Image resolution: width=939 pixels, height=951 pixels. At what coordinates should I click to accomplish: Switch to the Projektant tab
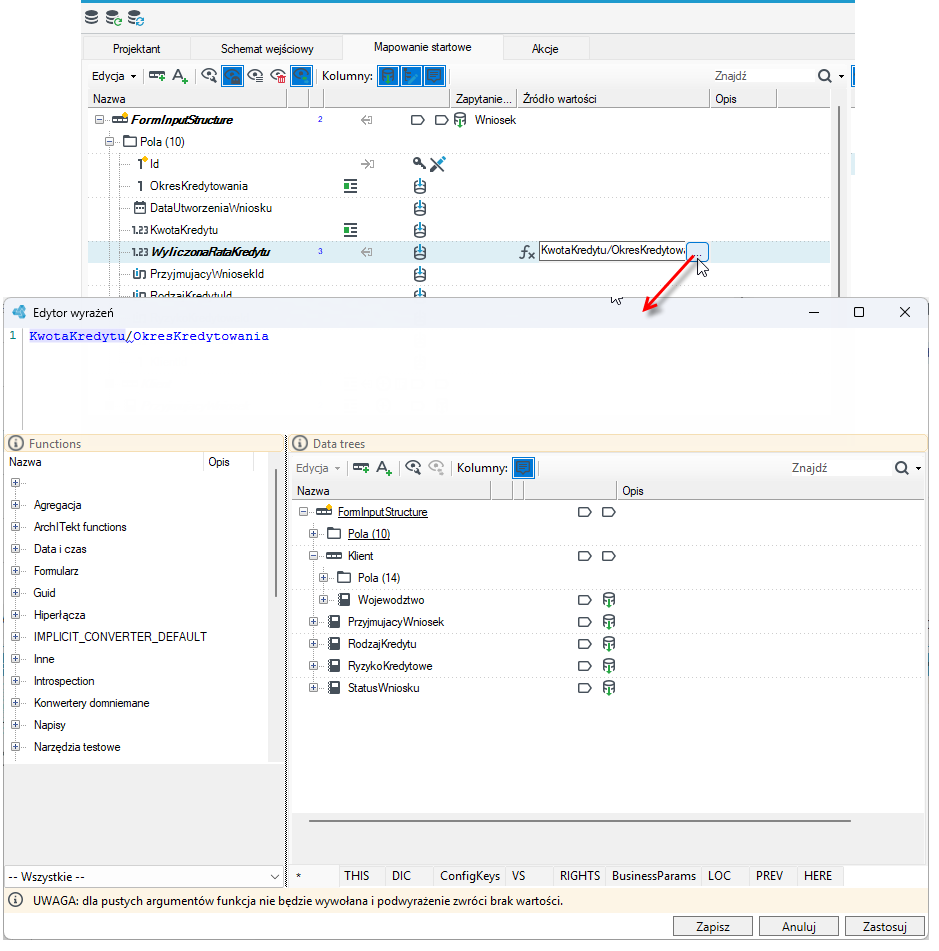136,49
